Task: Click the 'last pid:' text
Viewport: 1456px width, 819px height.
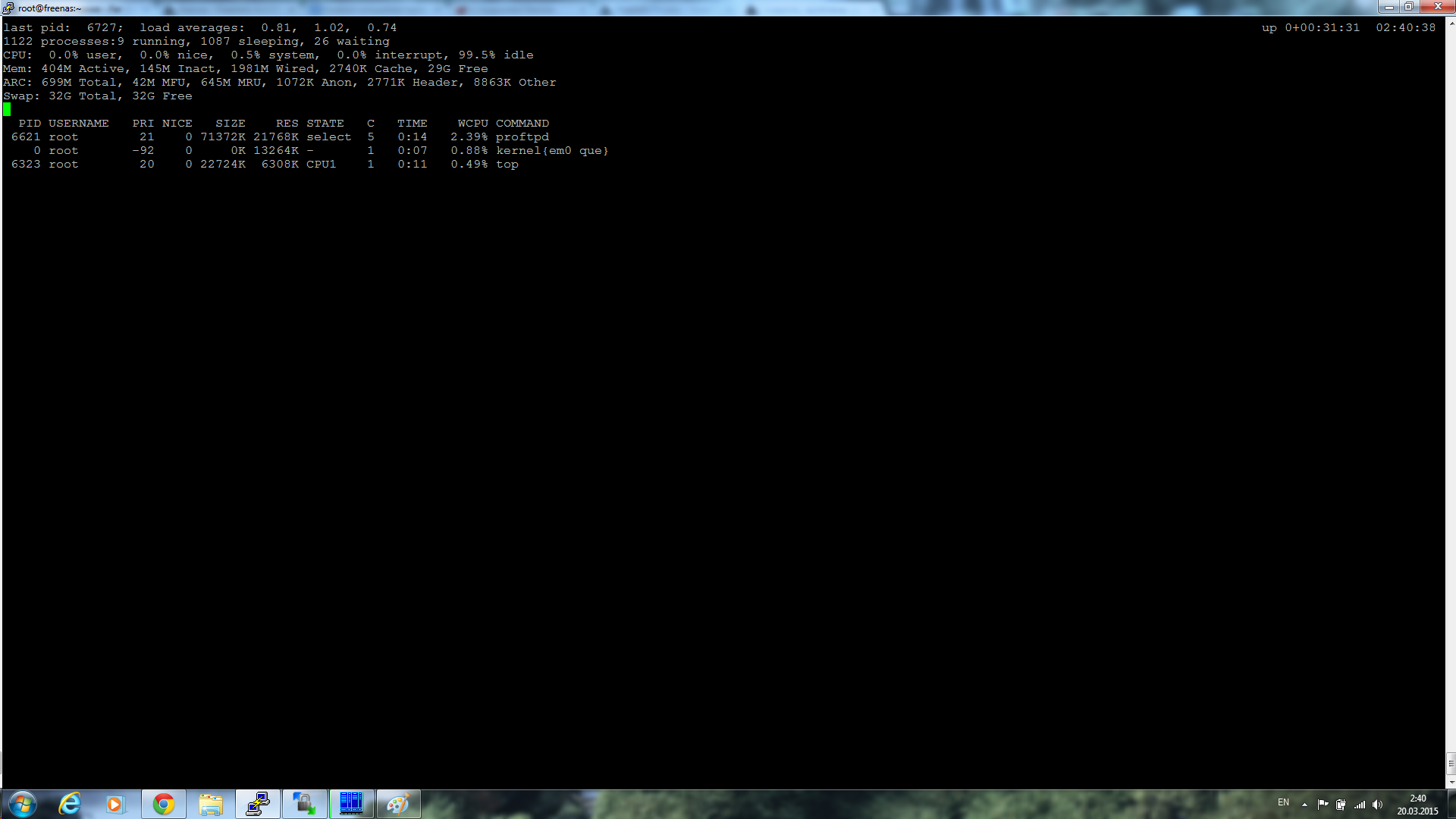Action: tap(36, 28)
